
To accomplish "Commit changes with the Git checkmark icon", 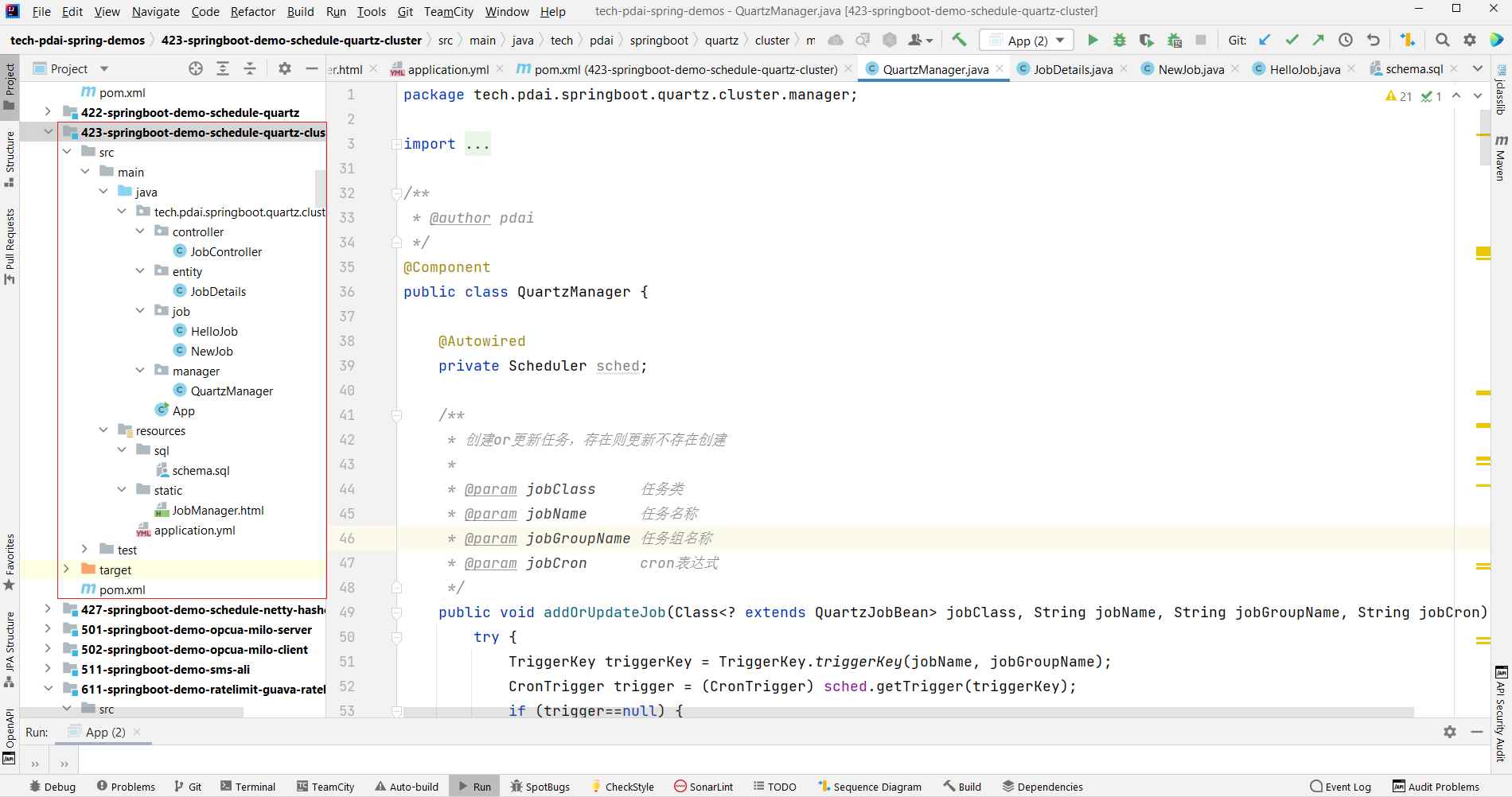I will (1292, 40).
